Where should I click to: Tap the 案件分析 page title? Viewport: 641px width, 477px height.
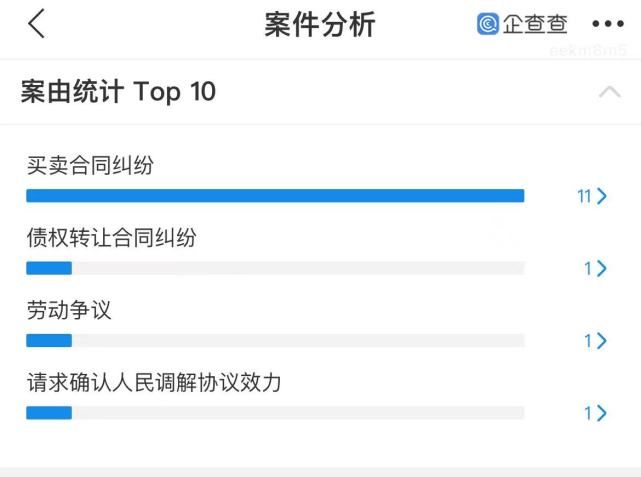[x=320, y=25]
